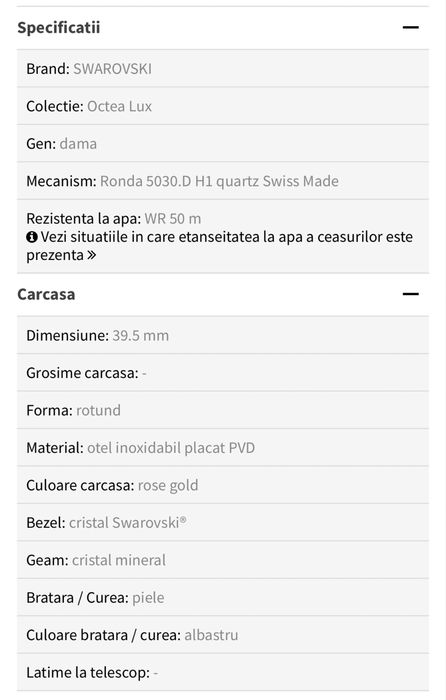Click the Bezel cristal Swarovski row
Image resolution: width=446 pixels, height=700 pixels.
223,522
